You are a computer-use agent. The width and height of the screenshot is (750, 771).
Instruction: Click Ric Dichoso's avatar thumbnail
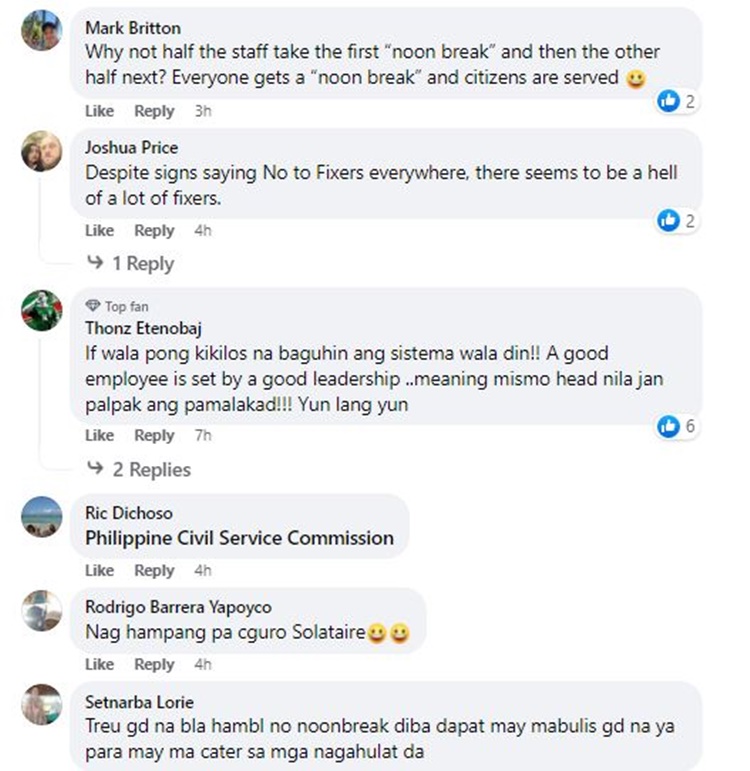(41, 516)
